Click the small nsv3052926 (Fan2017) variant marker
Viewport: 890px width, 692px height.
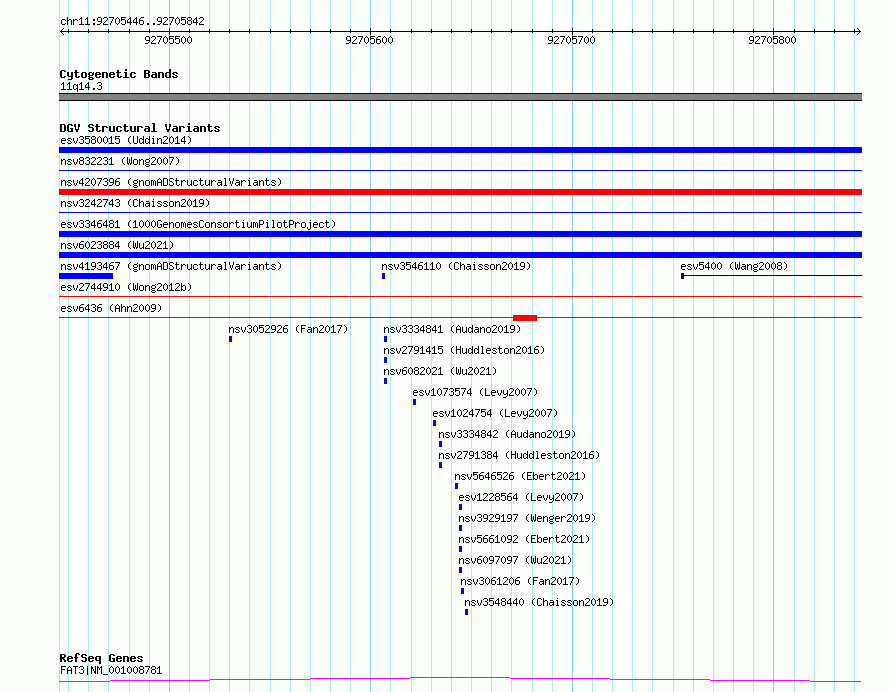point(230,339)
